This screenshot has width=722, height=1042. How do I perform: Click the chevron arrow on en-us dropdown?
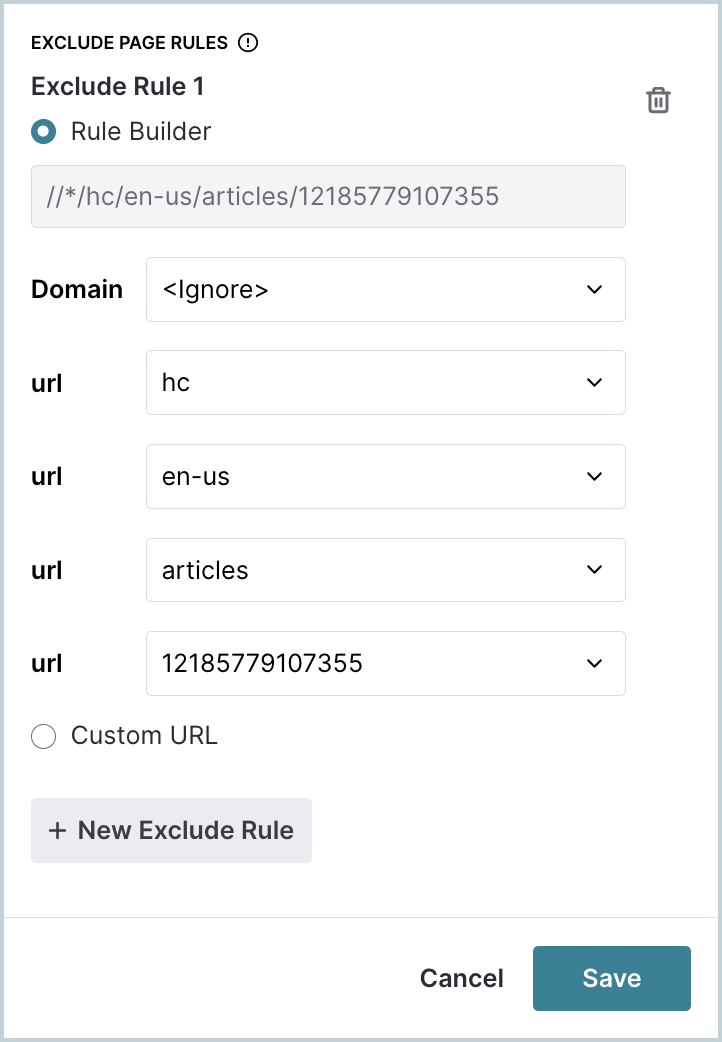tap(594, 476)
